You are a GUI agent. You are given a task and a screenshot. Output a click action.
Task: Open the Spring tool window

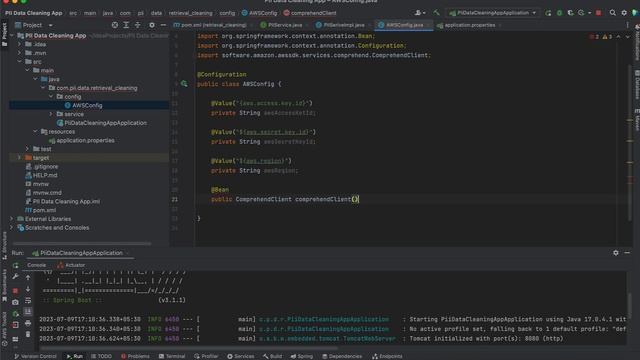coord(302,356)
